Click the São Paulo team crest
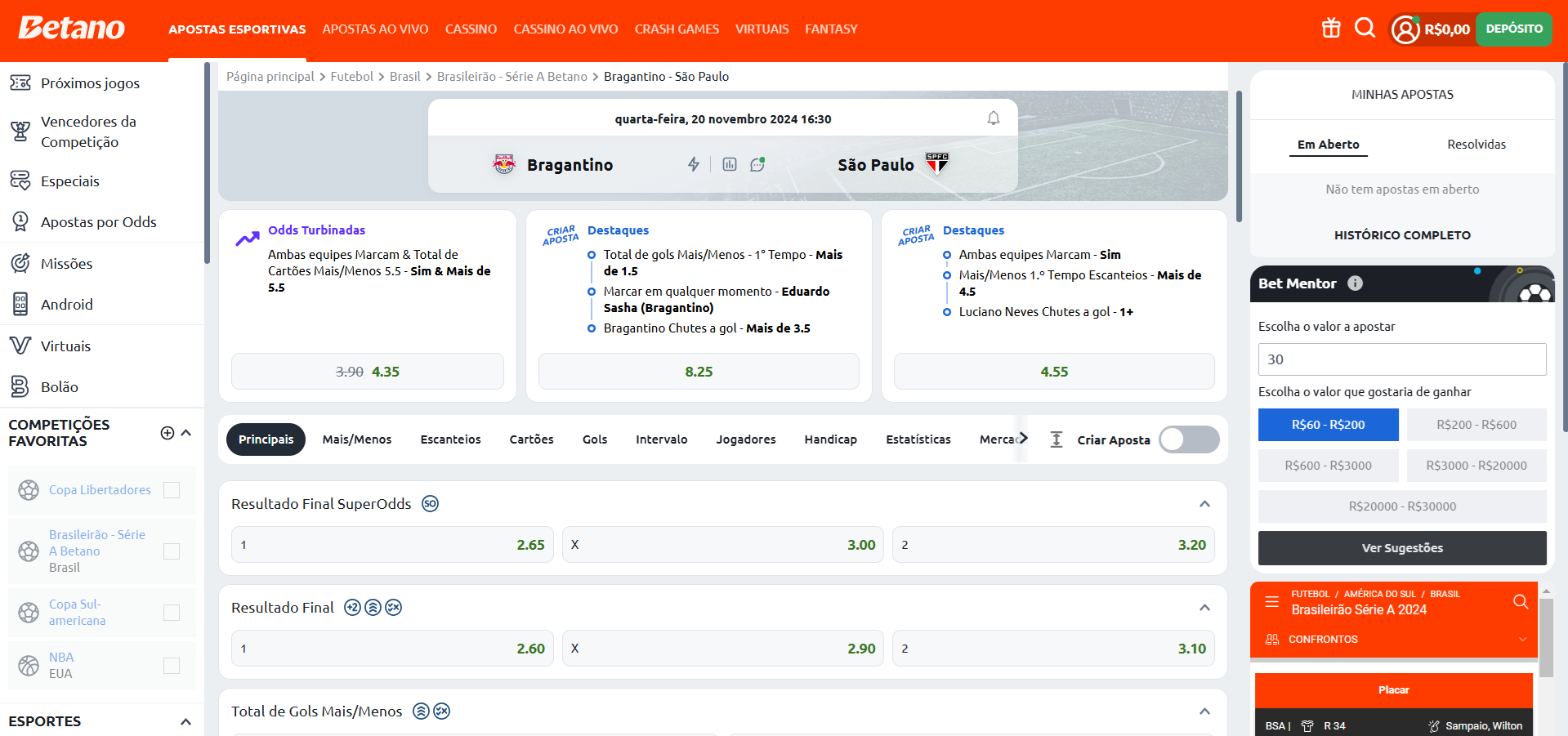The height and width of the screenshot is (736, 1568). 936,163
